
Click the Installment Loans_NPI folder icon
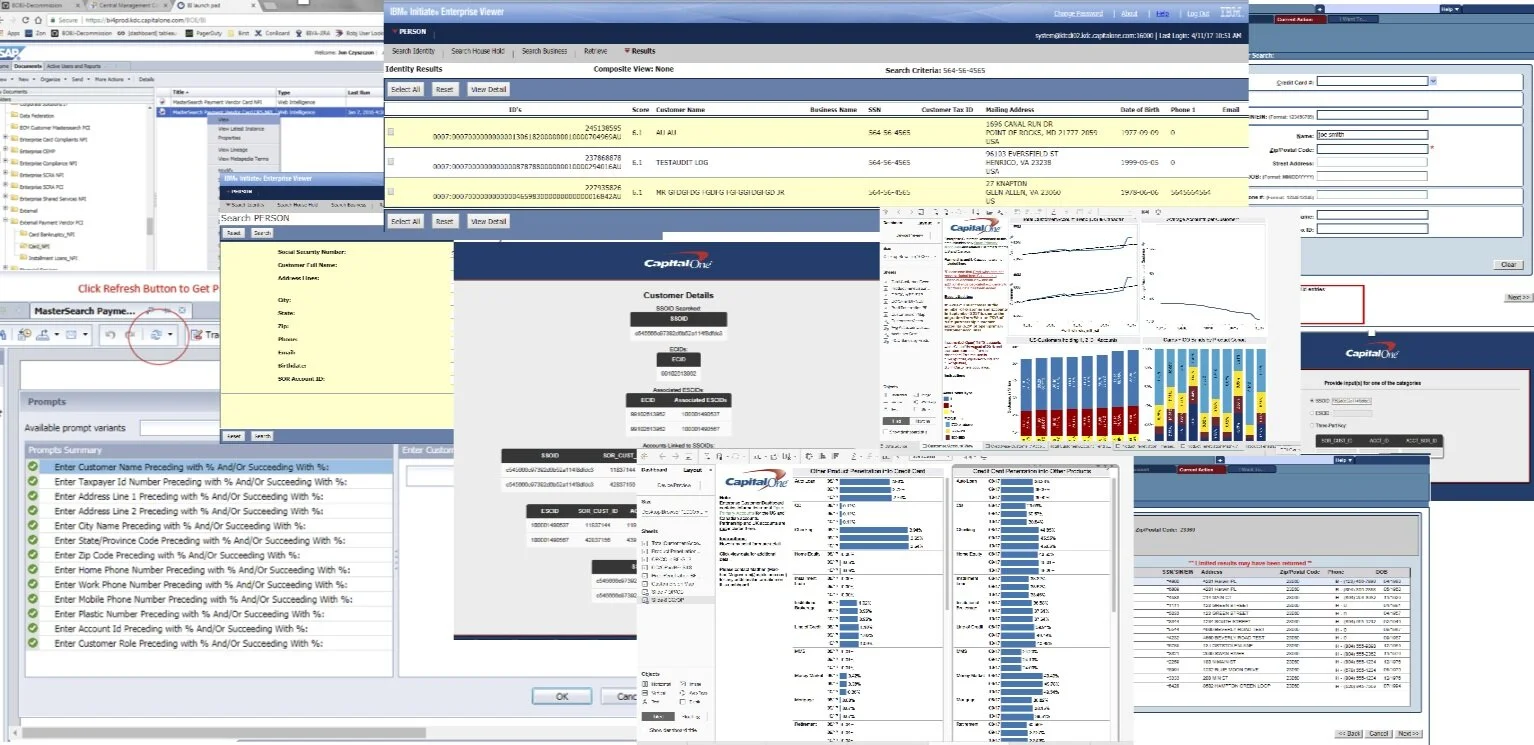coord(22,257)
